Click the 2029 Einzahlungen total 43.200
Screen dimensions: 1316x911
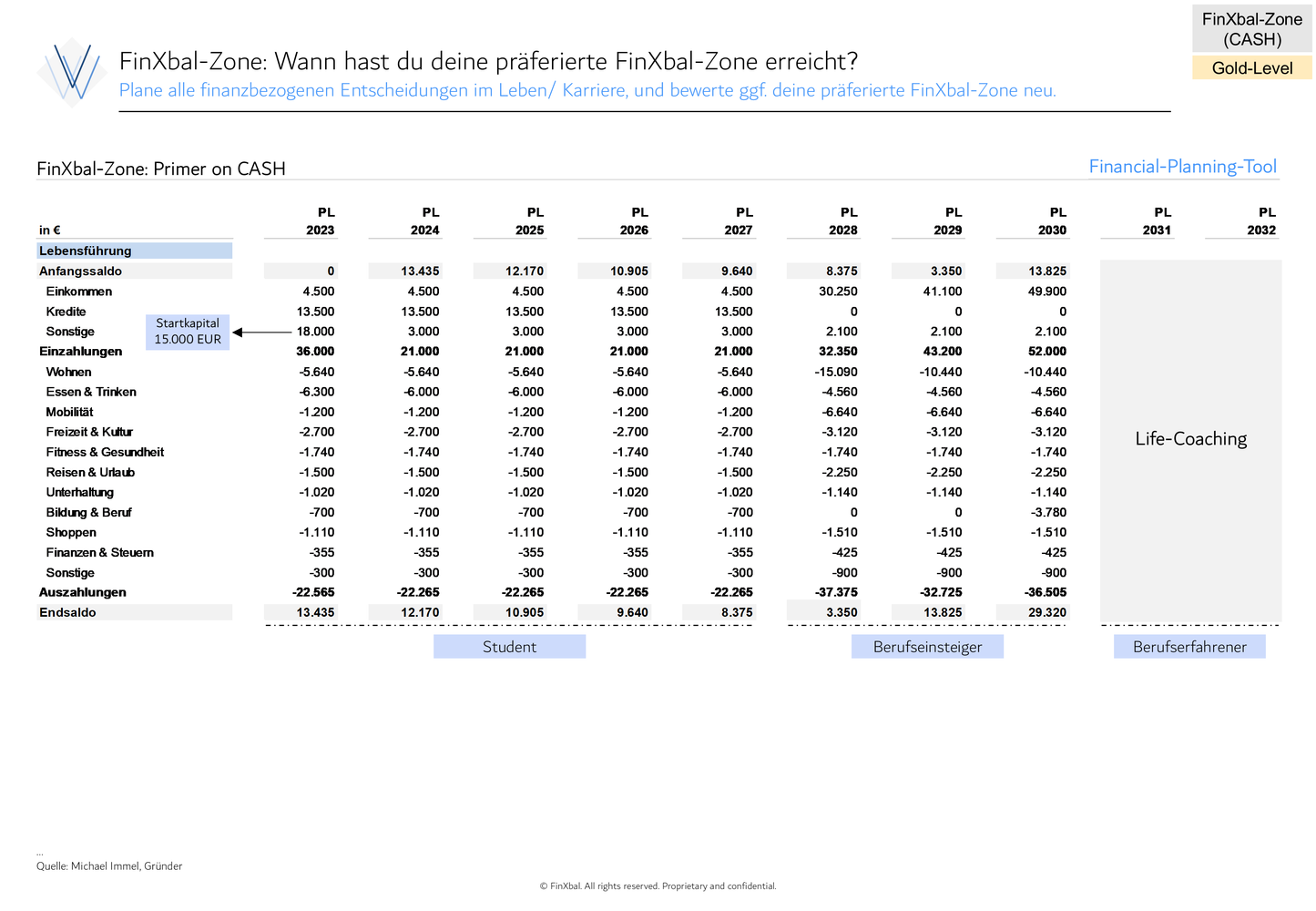coord(944,352)
